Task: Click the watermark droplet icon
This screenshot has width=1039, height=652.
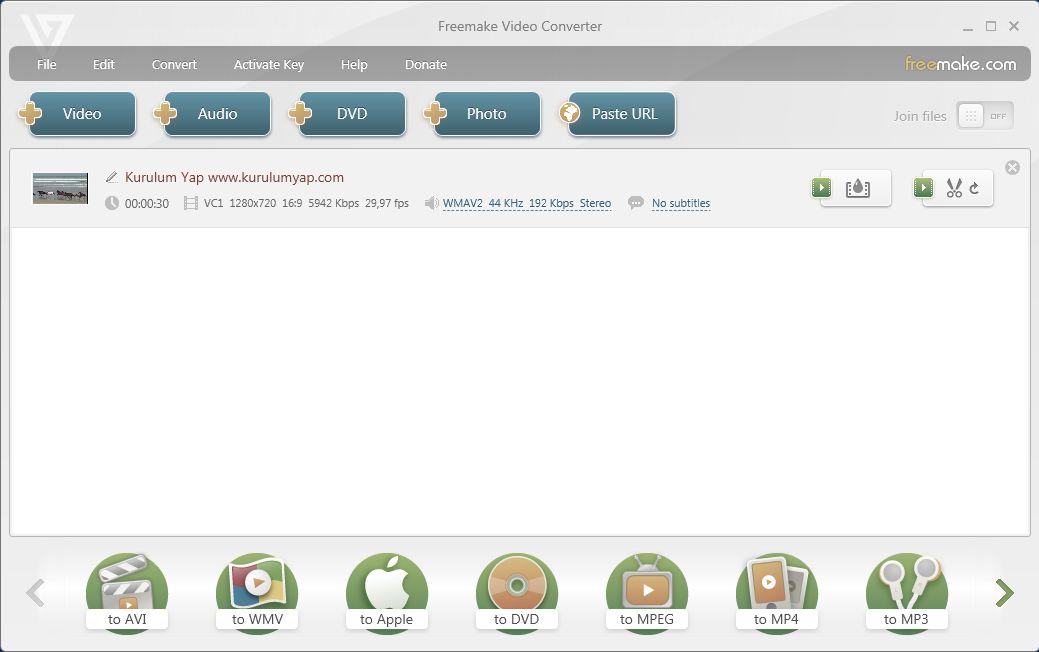Action: (x=857, y=188)
